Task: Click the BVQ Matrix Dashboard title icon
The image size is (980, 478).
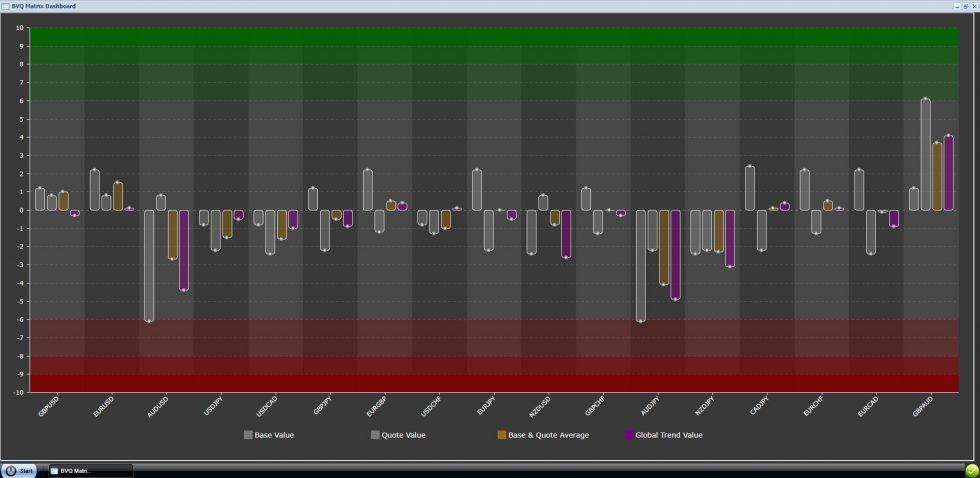Action: tap(5, 5)
